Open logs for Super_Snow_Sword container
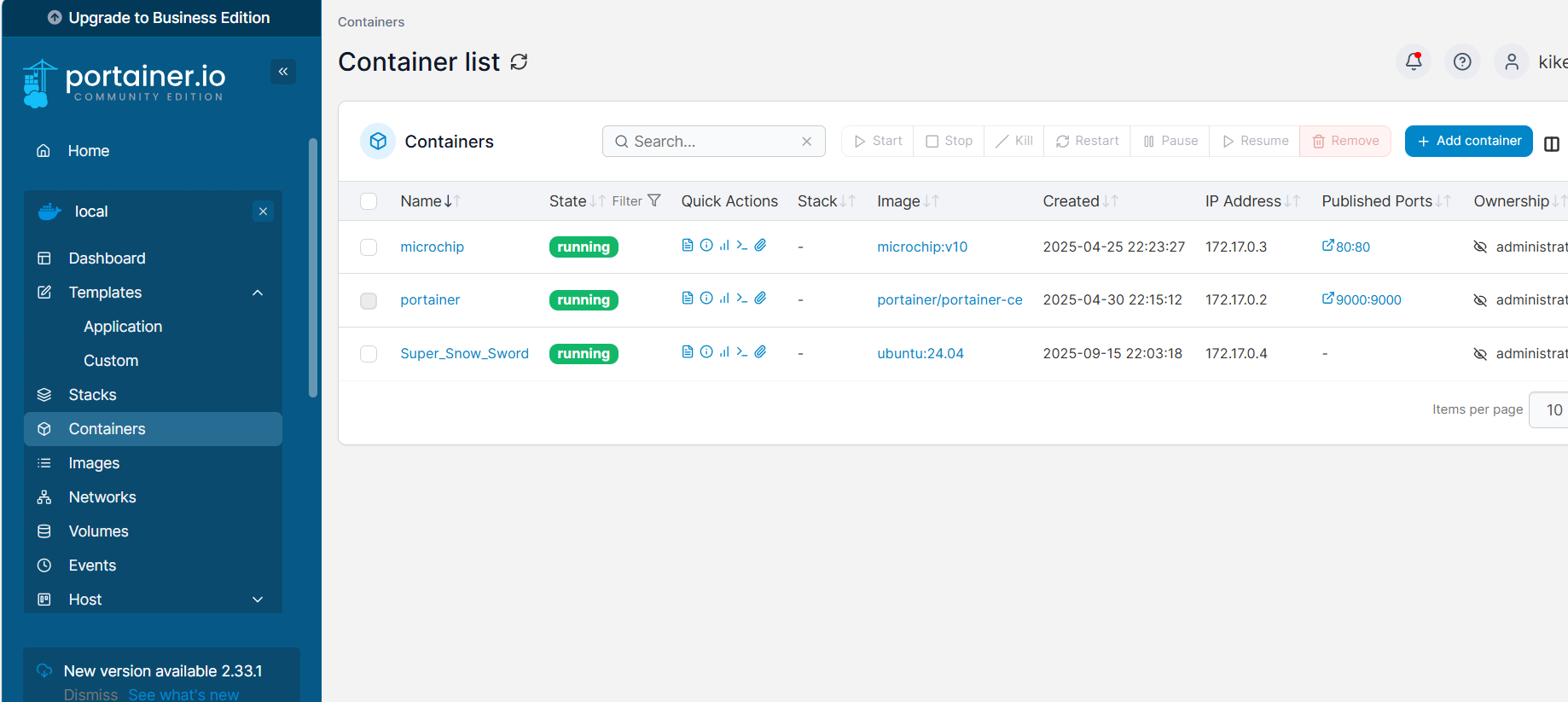This screenshot has height=702, width=1568. (688, 352)
